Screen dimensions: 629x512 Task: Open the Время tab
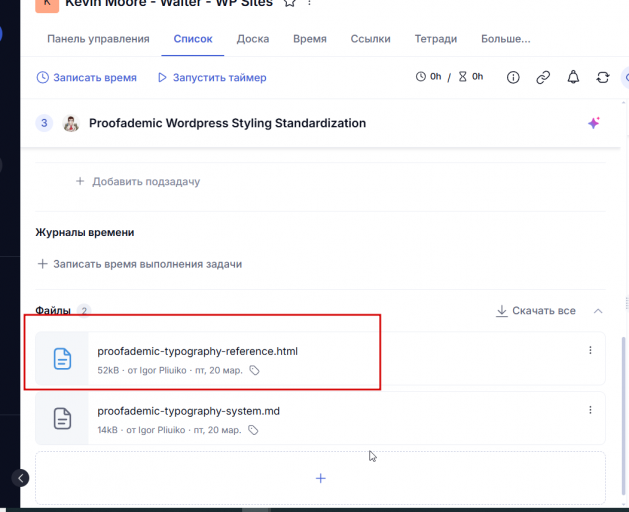click(310, 39)
